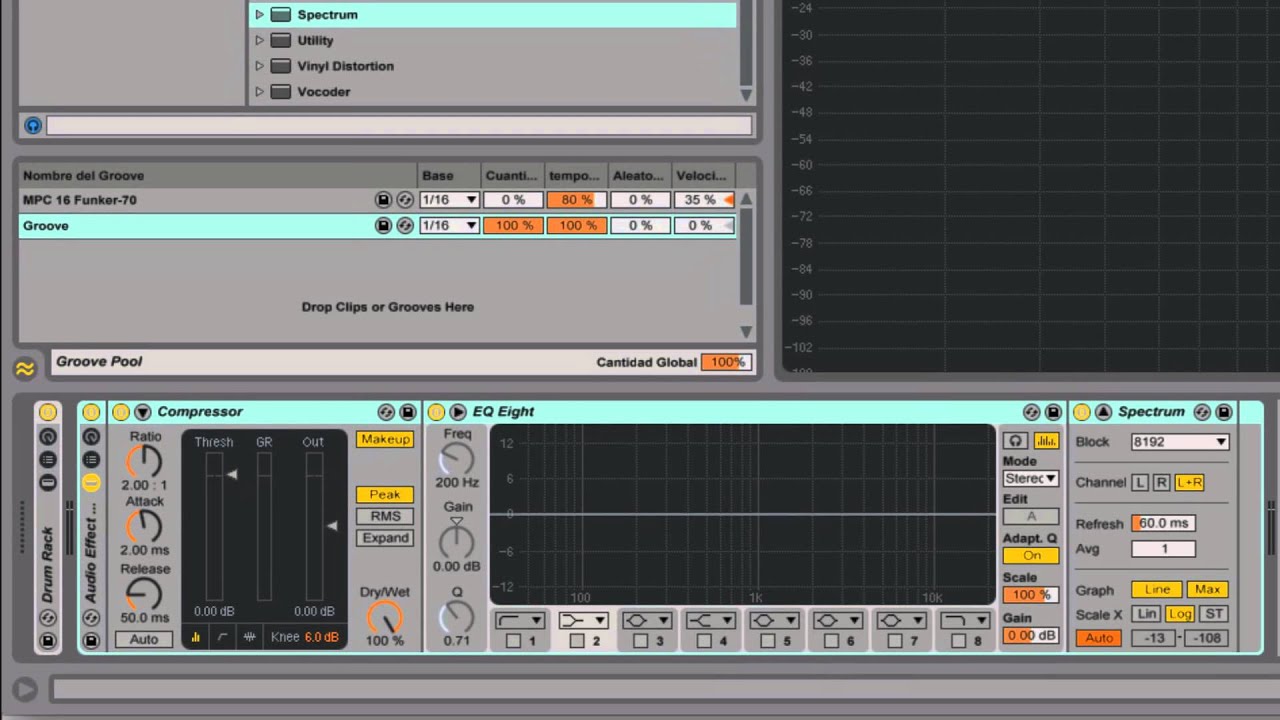Enable EQ Eight filter band 2 checkbox
1280x720 pixels.
pyautogui.click(x=577, y=641)
